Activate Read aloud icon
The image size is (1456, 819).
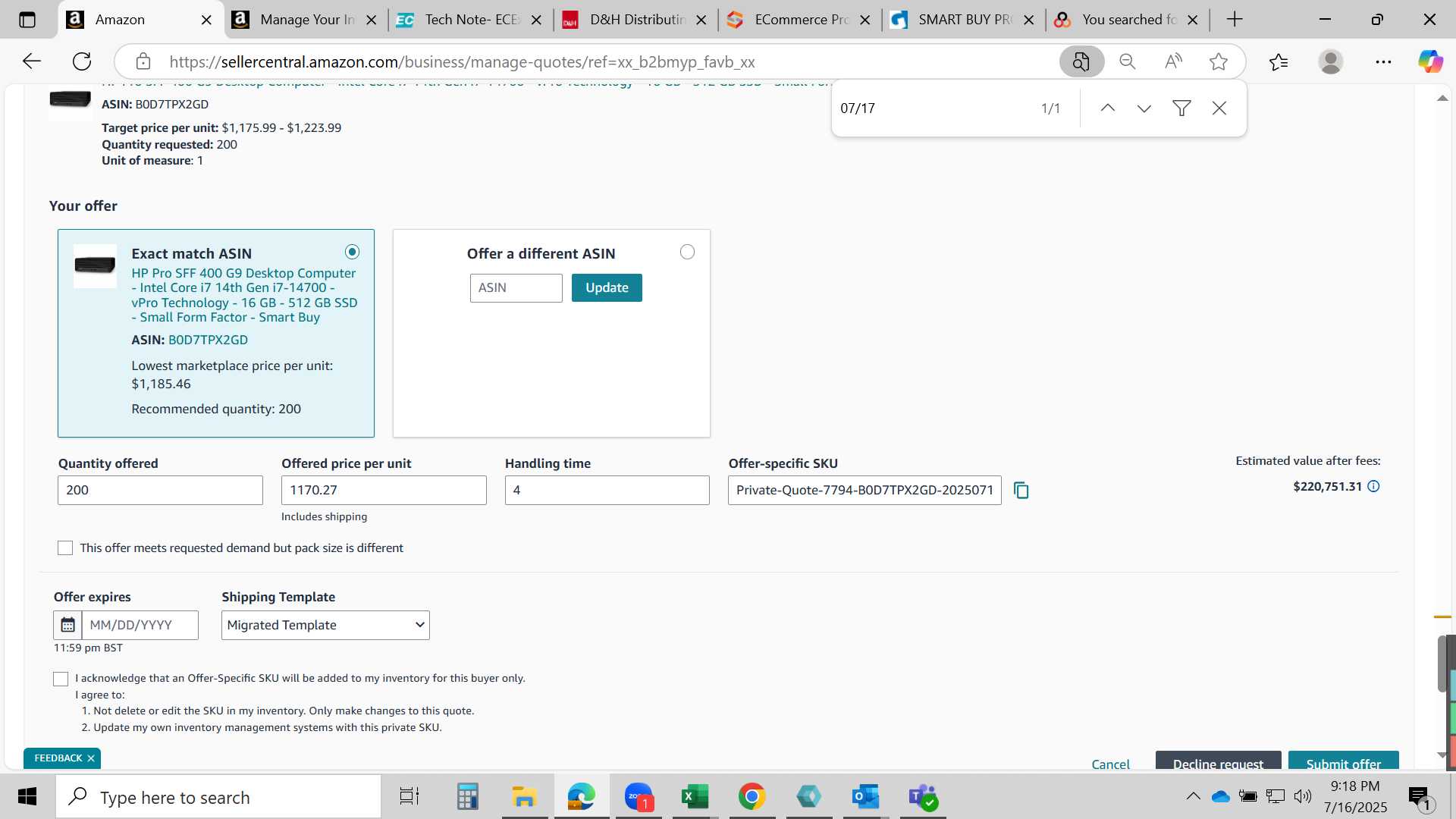click(x=1173, y=61)
